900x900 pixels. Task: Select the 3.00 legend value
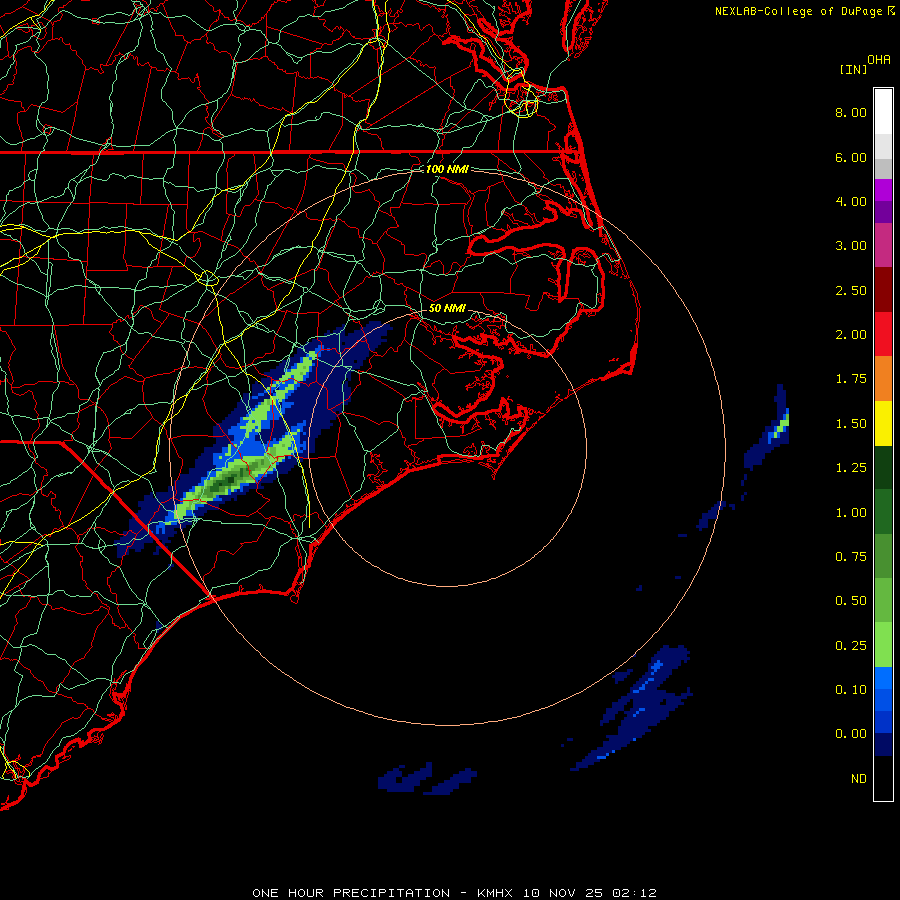pos(851,246)
